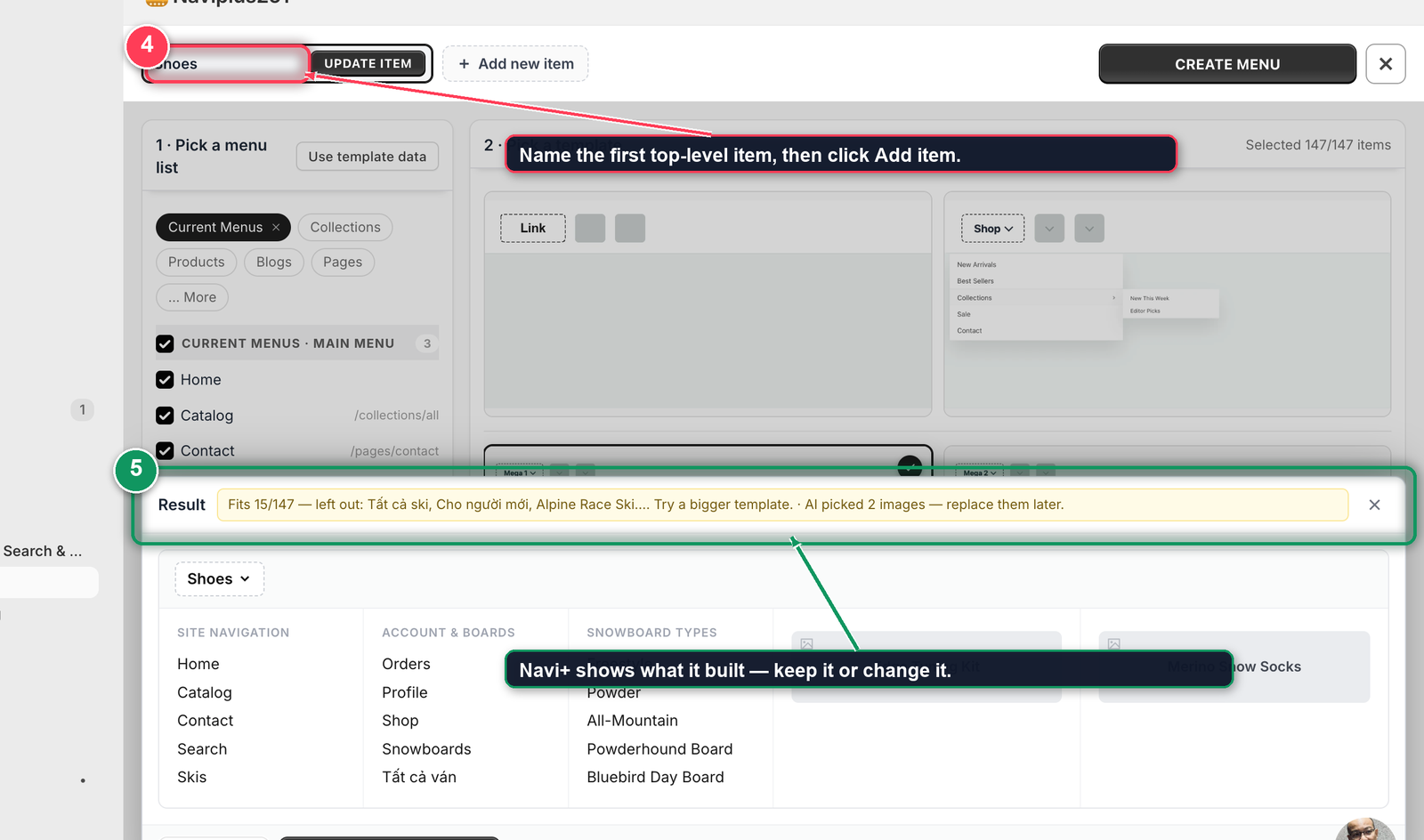Open the Shop link under Account & Boards
The width and height of the screenshot is (1424, 840).
[x=400, y=721]
